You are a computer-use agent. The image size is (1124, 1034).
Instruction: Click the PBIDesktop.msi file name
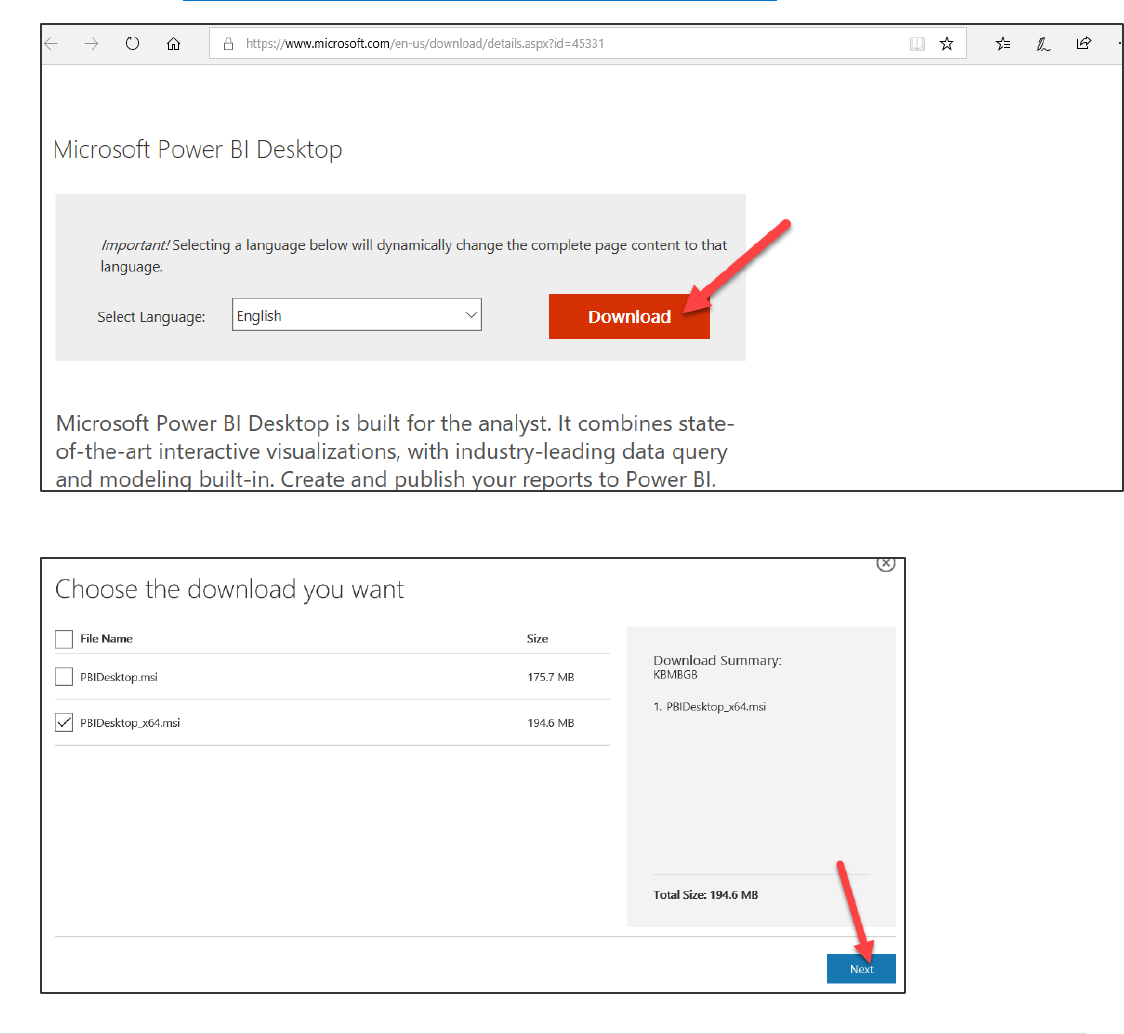[x=119, y=677]
